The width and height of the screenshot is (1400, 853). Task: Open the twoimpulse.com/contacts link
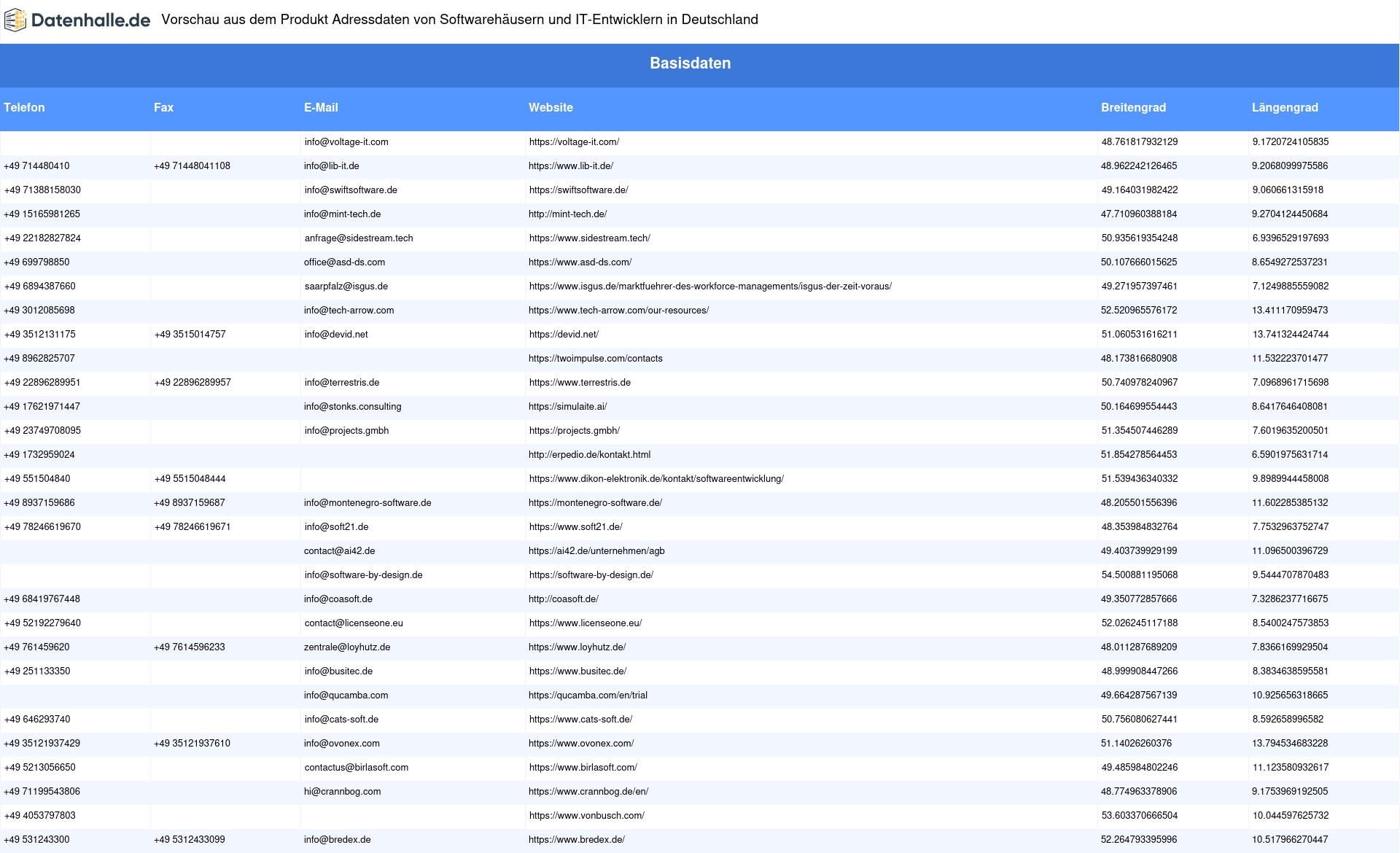pos(596,359)
